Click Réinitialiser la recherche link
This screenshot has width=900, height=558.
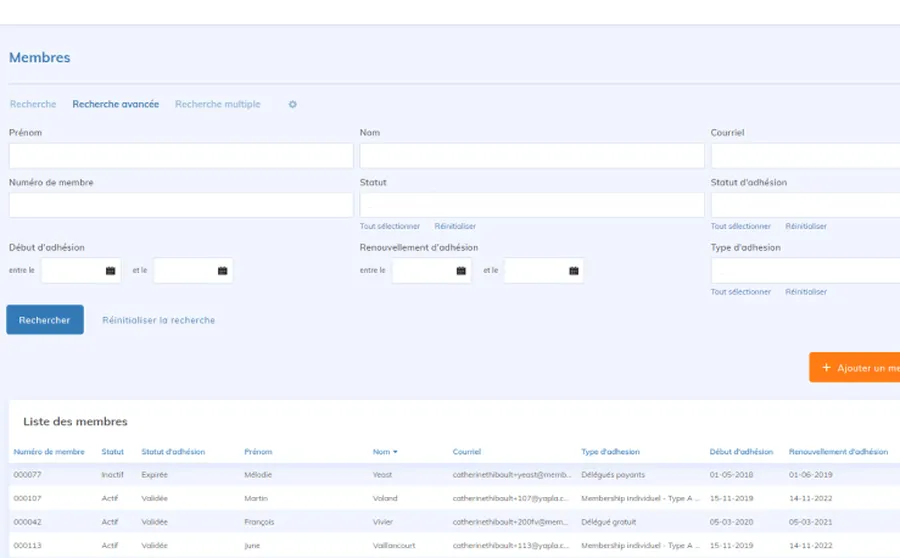coord(158,321)
